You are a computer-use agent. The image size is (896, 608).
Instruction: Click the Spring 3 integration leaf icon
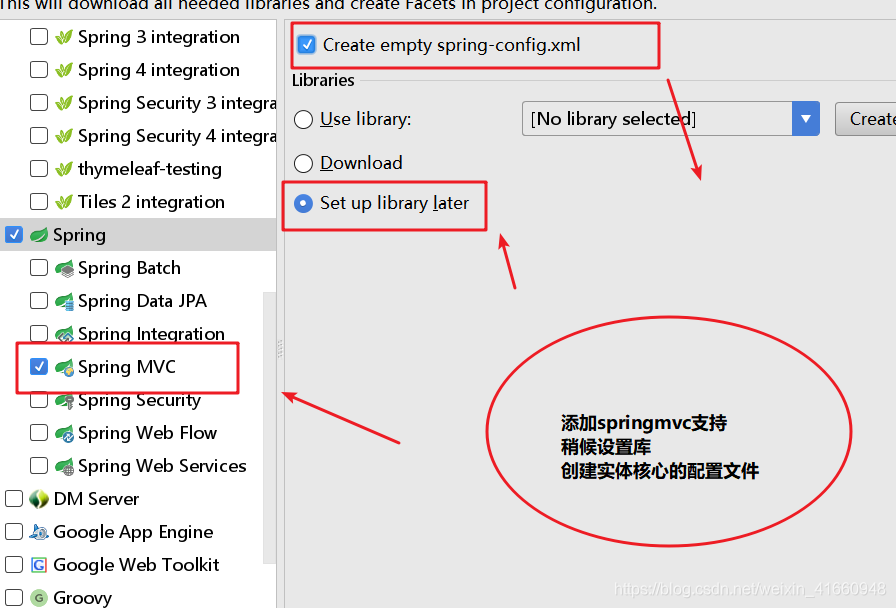(x=64, y=37)
